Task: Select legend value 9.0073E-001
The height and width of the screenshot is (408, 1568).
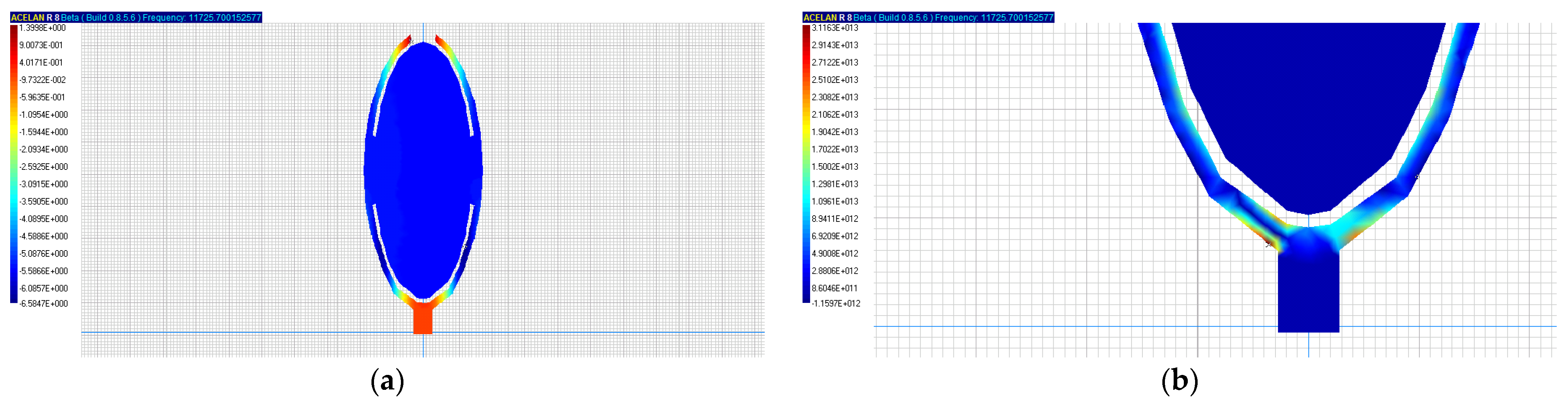Action: [41, 45]
